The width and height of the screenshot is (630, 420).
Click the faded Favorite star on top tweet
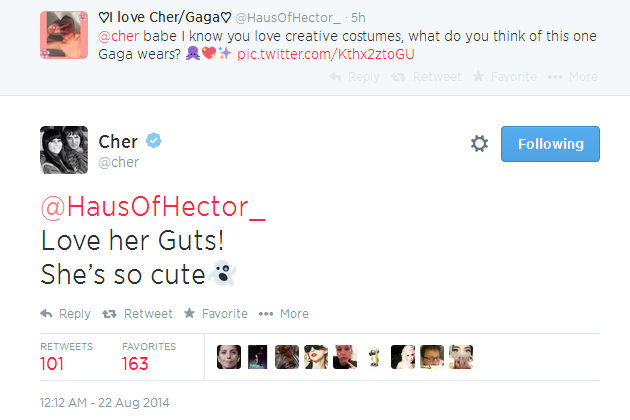click(x=478, y=76)
